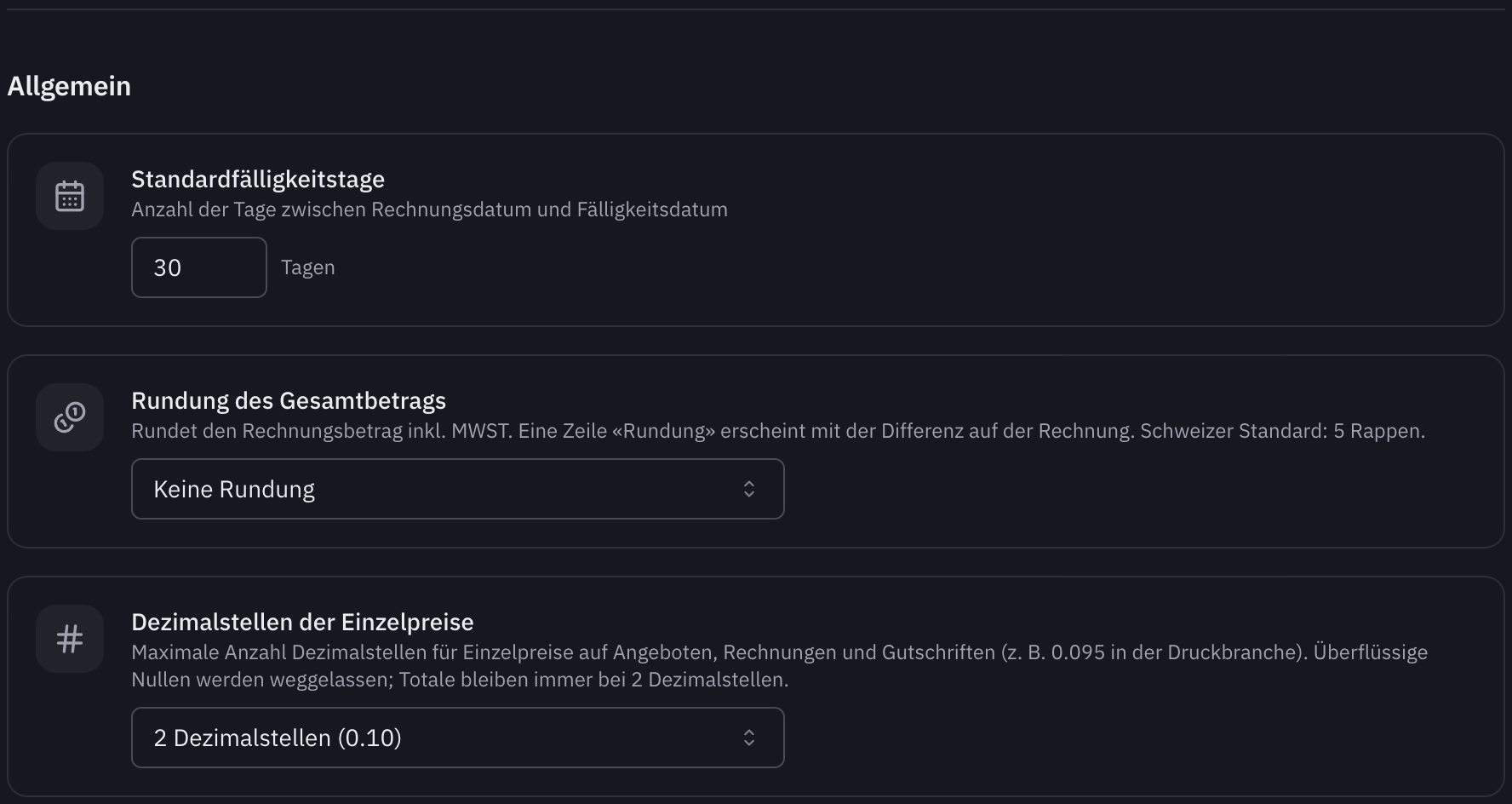Screen dimensions: 1512x804
Task: Open the 2 Dezimalstellen (0.10) dropdown
Action: (458, 738)
